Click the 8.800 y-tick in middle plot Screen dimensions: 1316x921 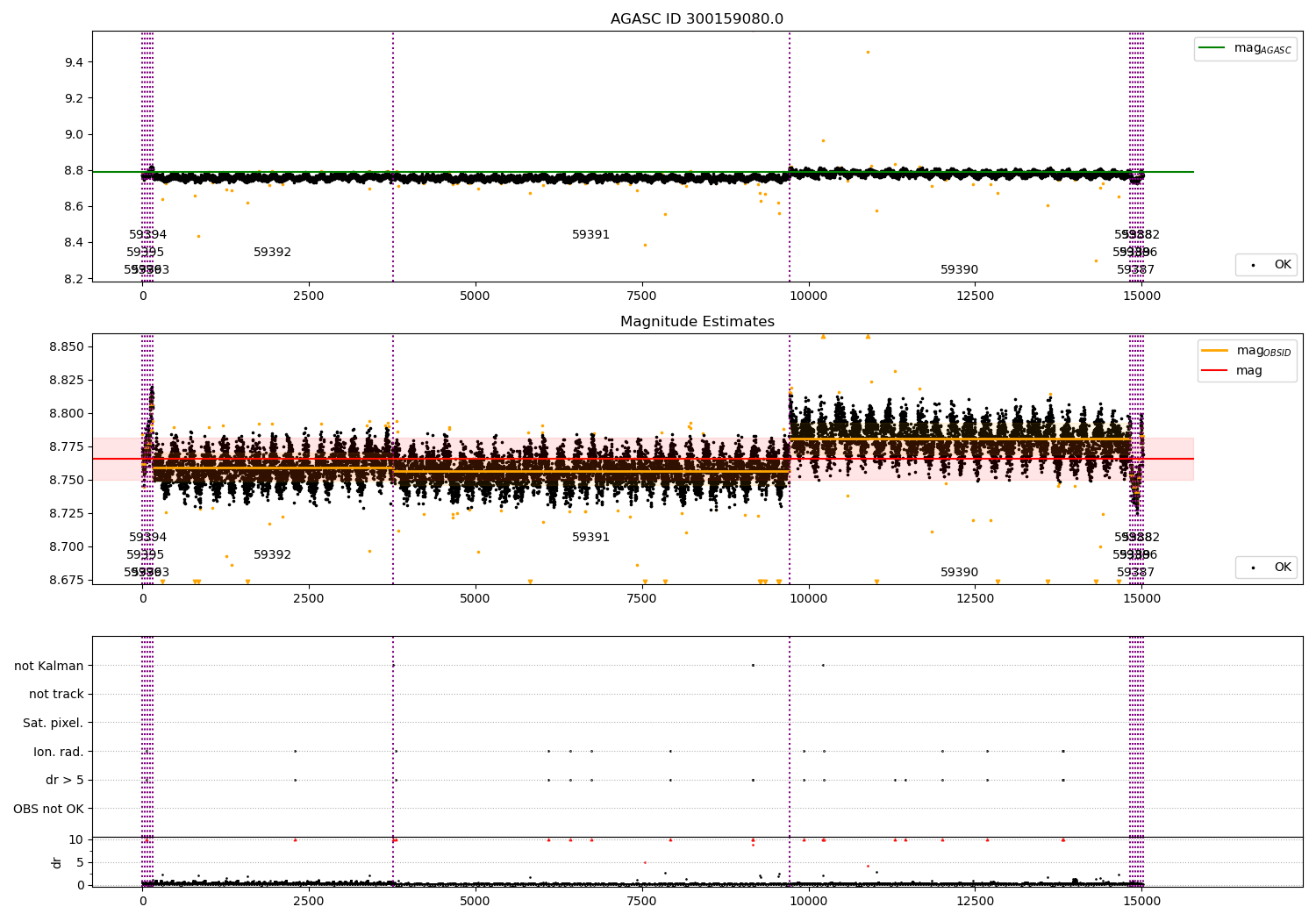[x=67, y=413]
